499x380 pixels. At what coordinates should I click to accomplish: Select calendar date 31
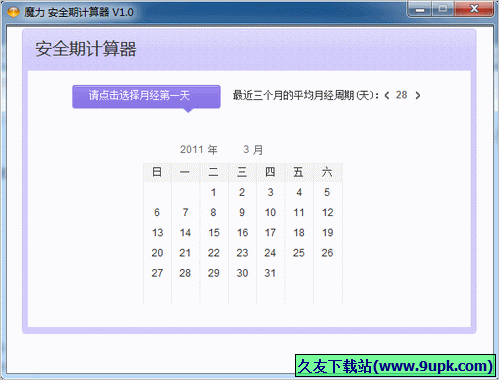click(270, 273)
